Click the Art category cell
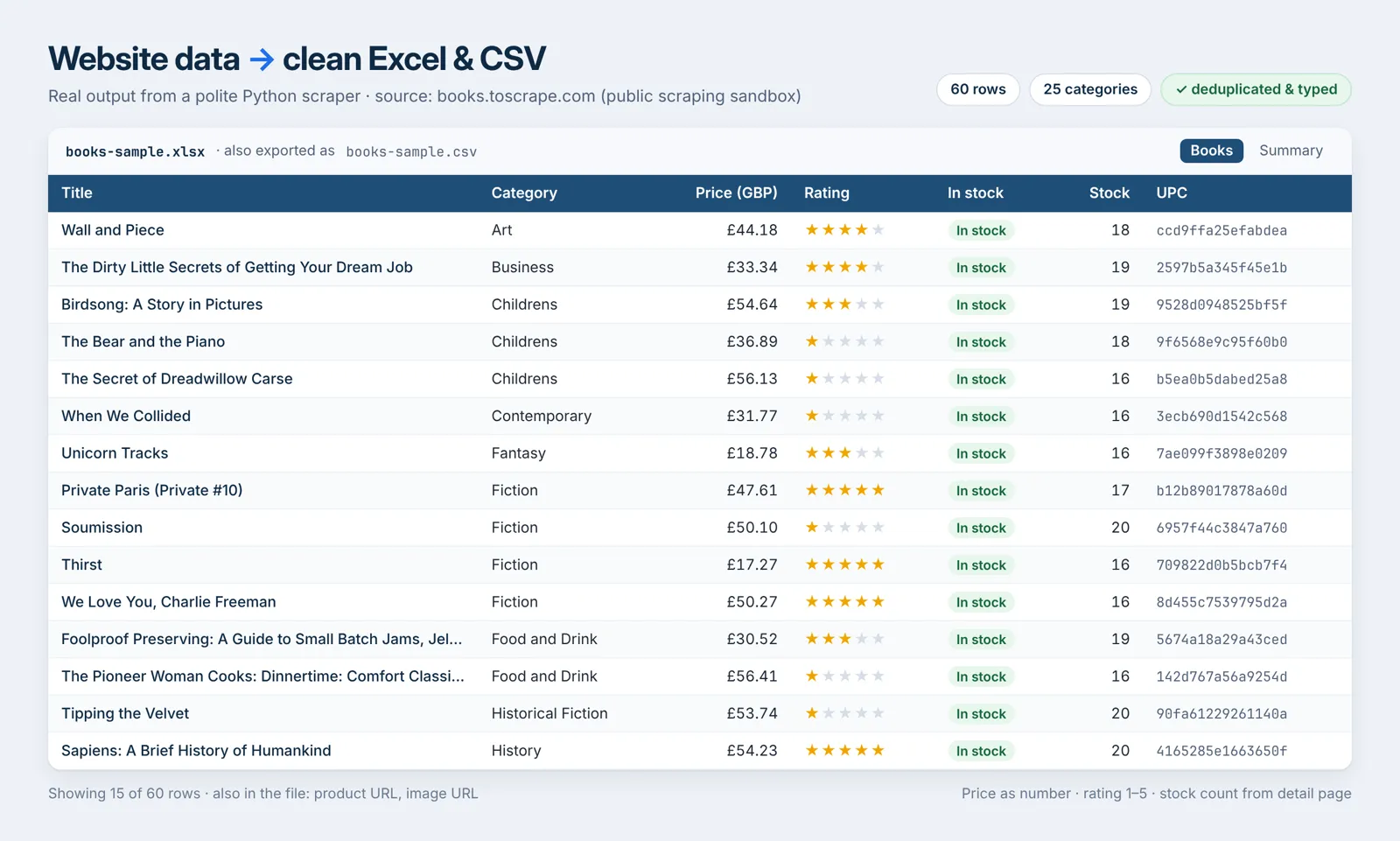Viewport: 1400px width, 841px height. point(501,230)
